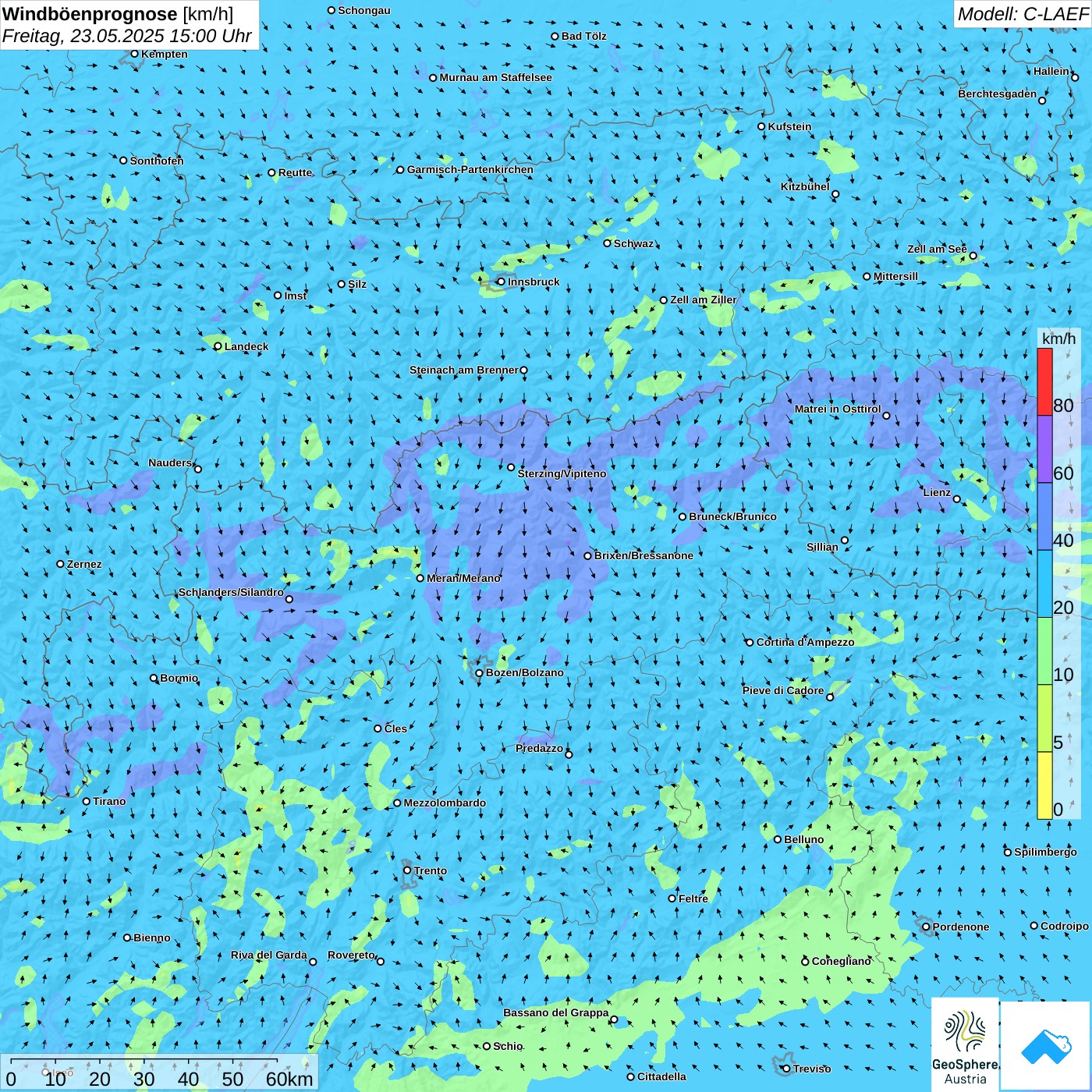Click the Brixen/Bressanone label

(643, 555)
